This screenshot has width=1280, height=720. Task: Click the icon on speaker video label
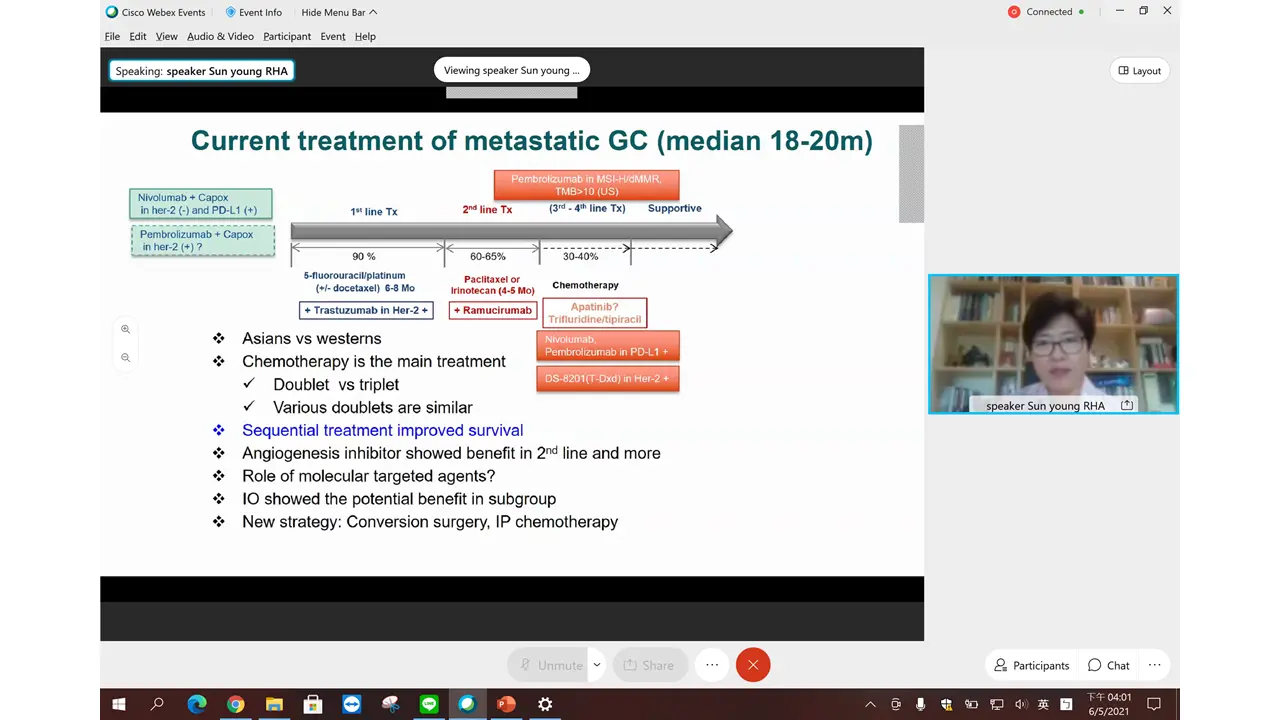pyautogui.click(x=1127, y=405)
